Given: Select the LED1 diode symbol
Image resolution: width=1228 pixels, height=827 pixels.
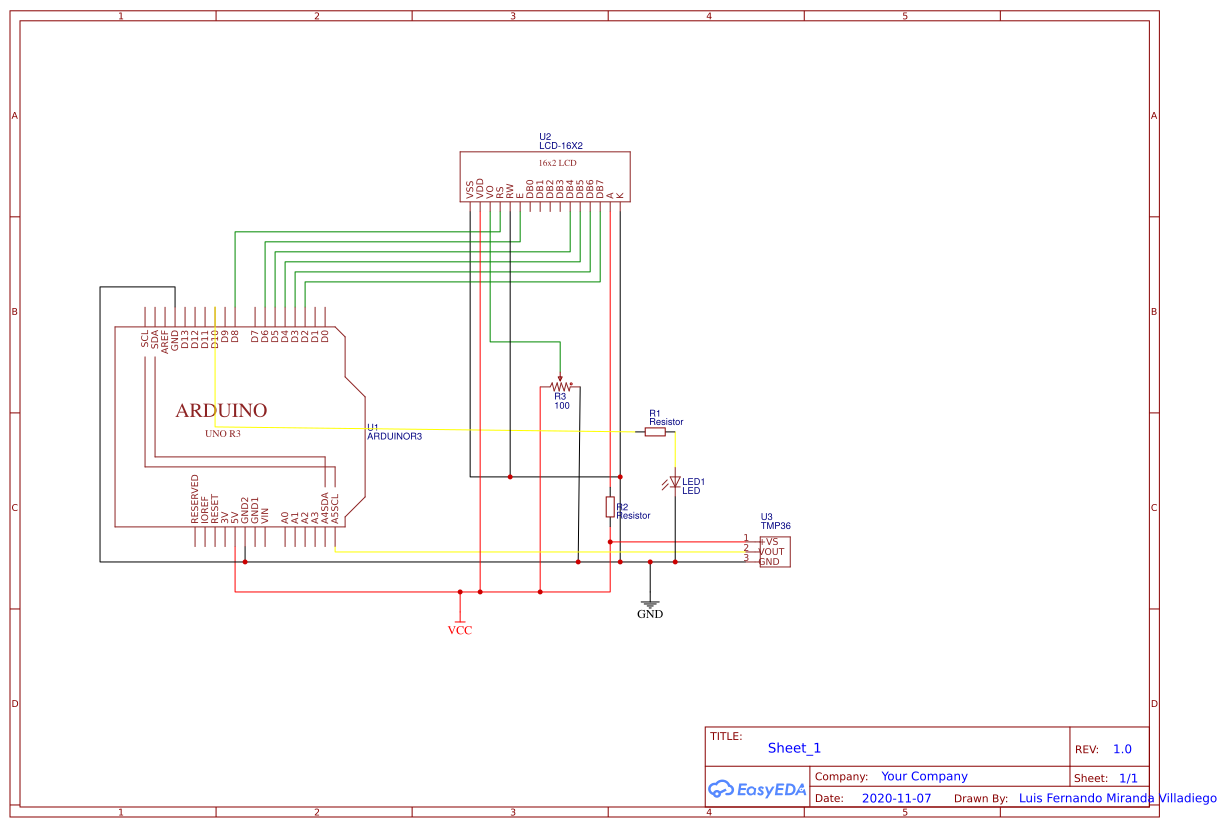Looking at the screenshot, I should (674, 481).
